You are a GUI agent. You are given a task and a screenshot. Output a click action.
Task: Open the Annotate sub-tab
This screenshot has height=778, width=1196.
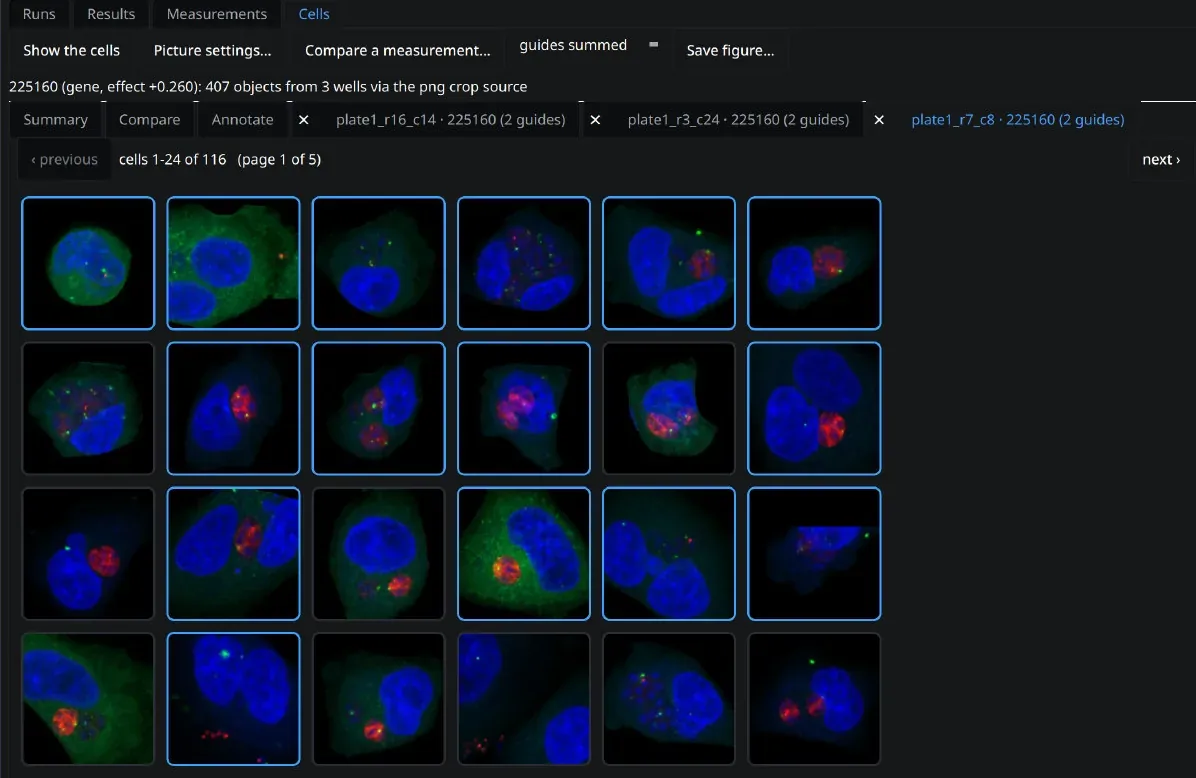click(x=243, y=120)
